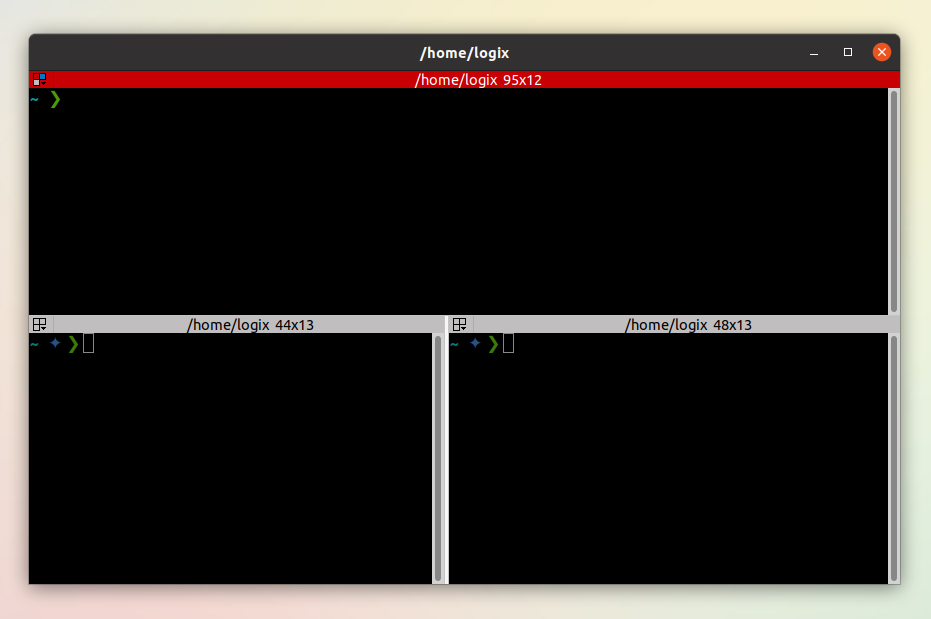
Task: Click the bottom-right pane scrollbar
Action: (x=893, y=455)
